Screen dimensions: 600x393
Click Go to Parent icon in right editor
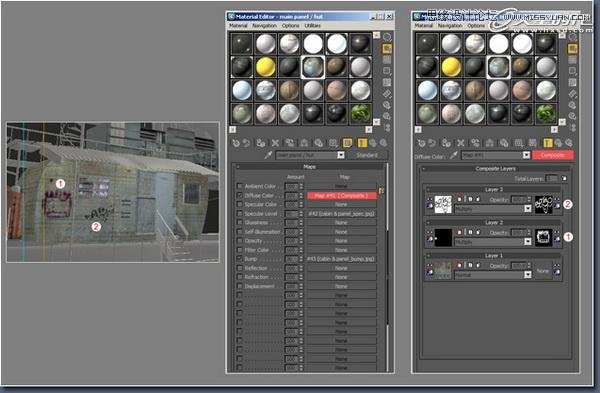click(x=558, y=143)
